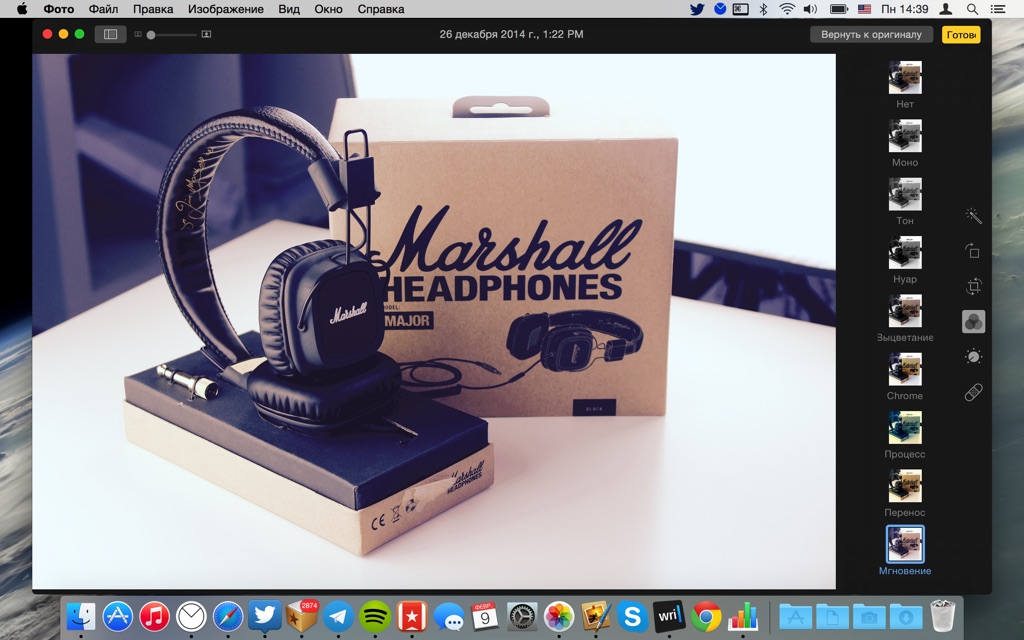Click the zoom-in image icon beside slider
This screenshot has width=1024, height=640.
pyautogui.click(x=206, y=34)
